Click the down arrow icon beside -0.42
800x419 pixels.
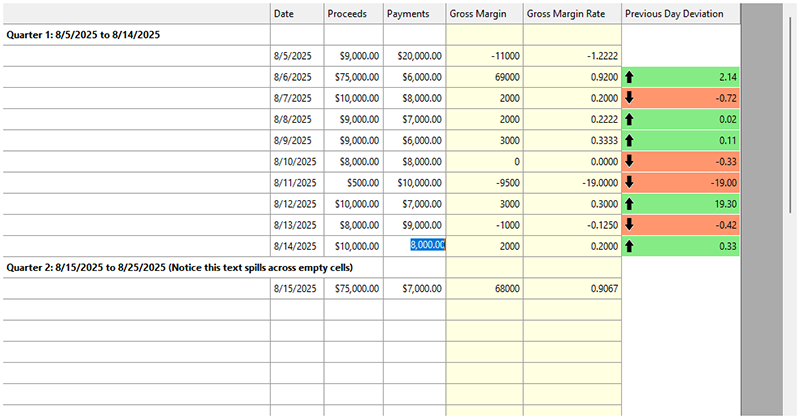(629, 224)
